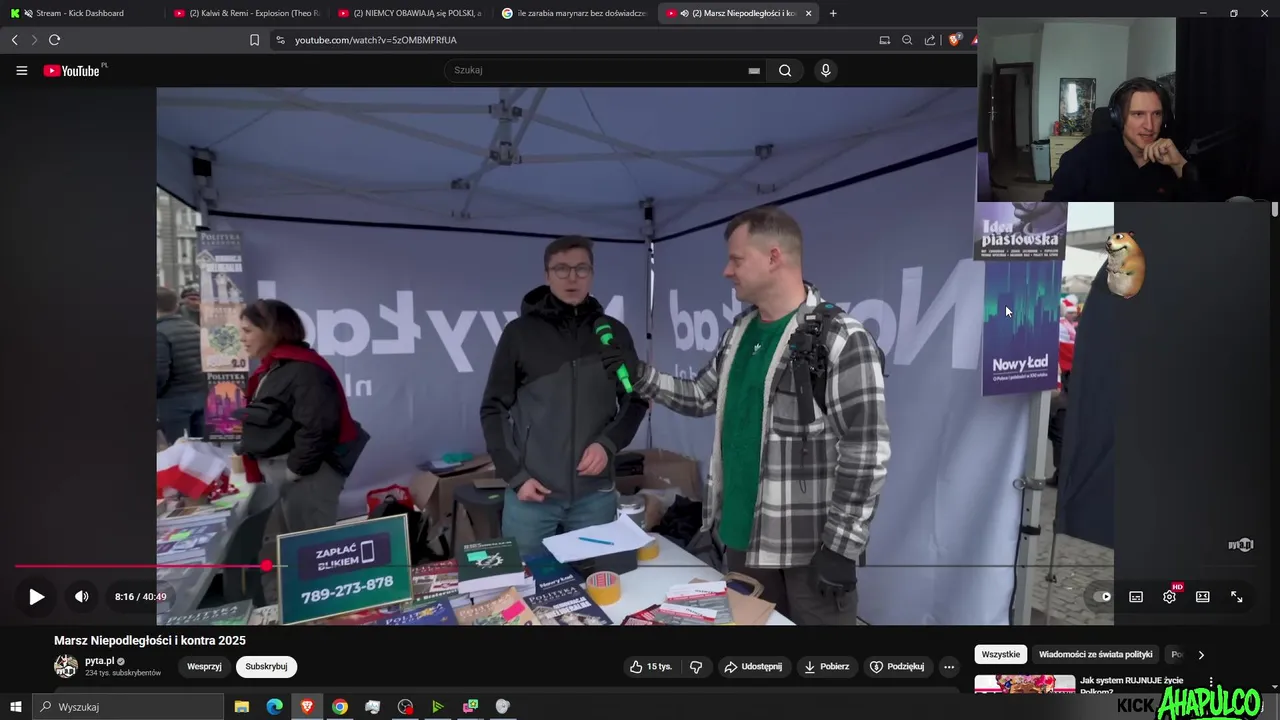
Task: Click the address bar URL
Action: (x=376, y=40)
